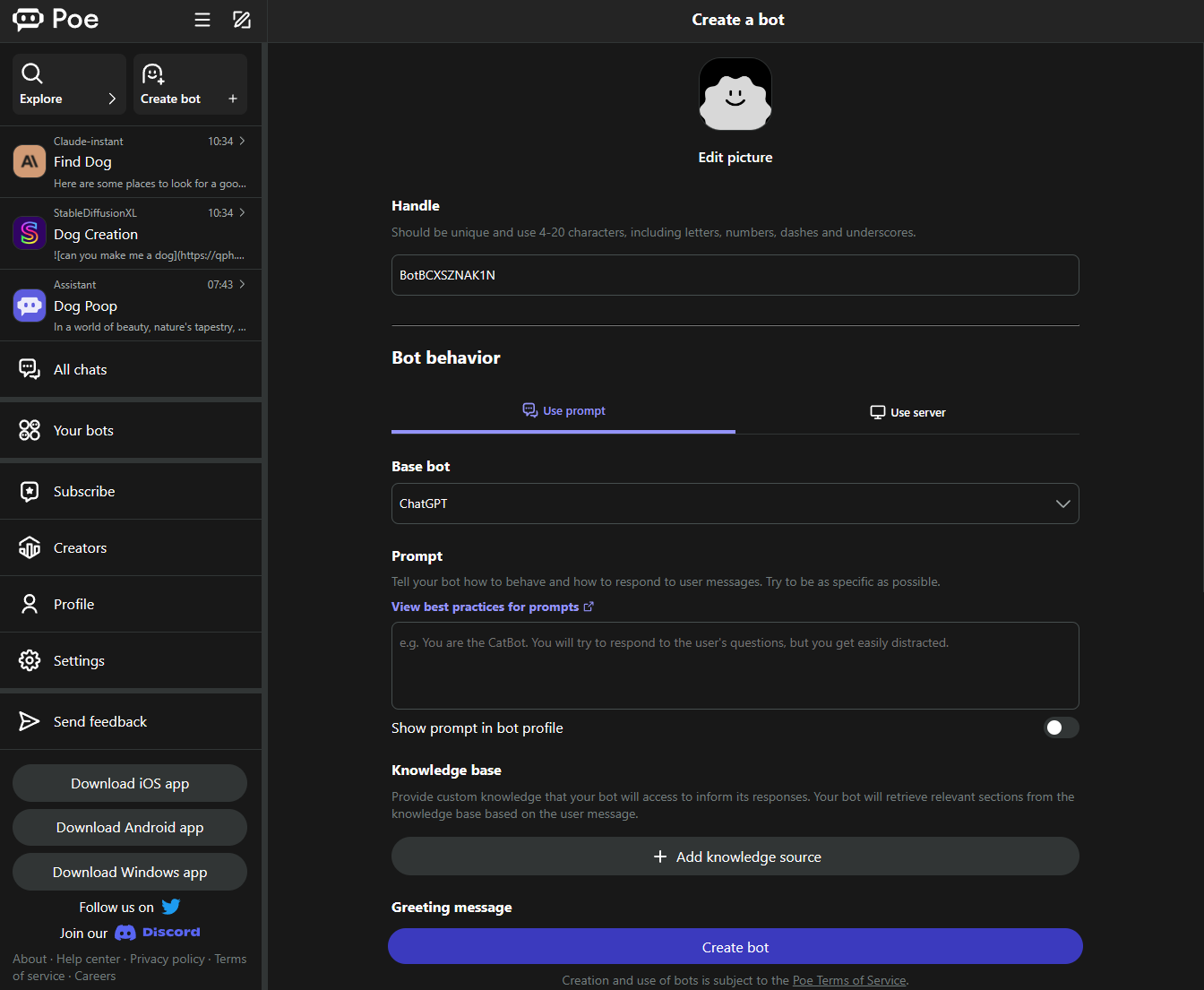Open All chats in sidebar

(131, 369)
